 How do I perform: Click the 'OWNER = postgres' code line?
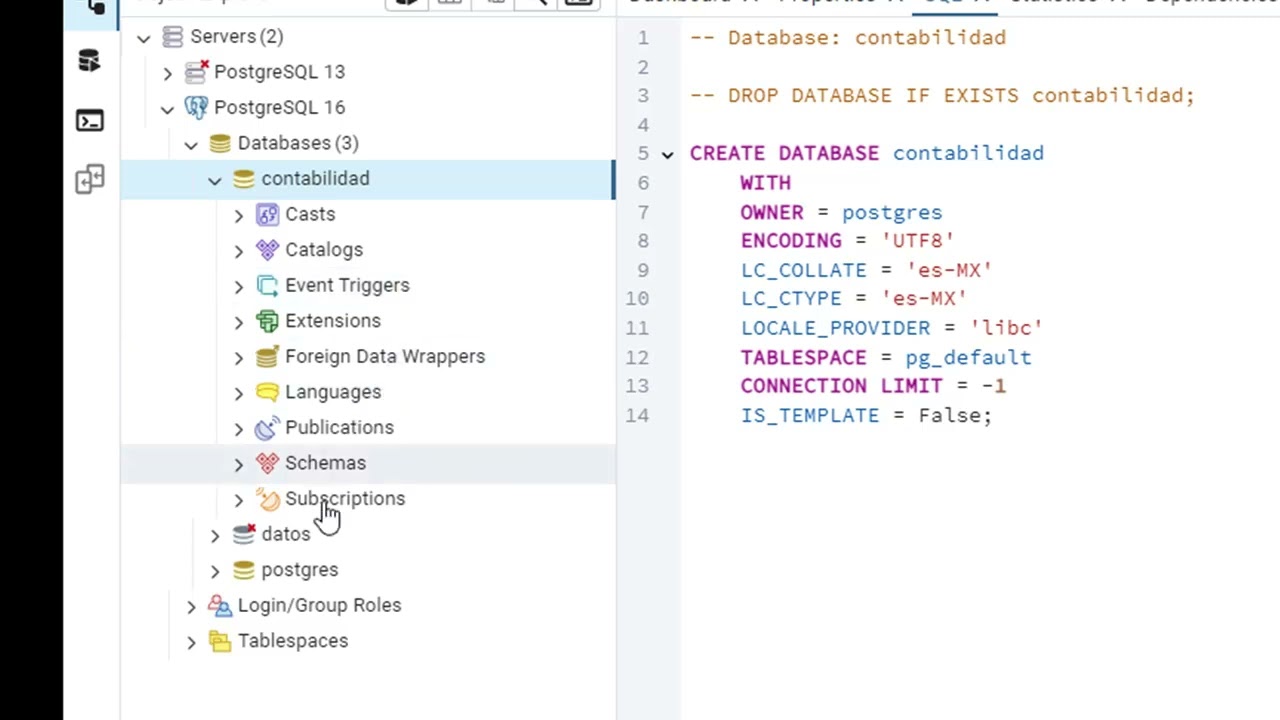[x=841, y=213]
